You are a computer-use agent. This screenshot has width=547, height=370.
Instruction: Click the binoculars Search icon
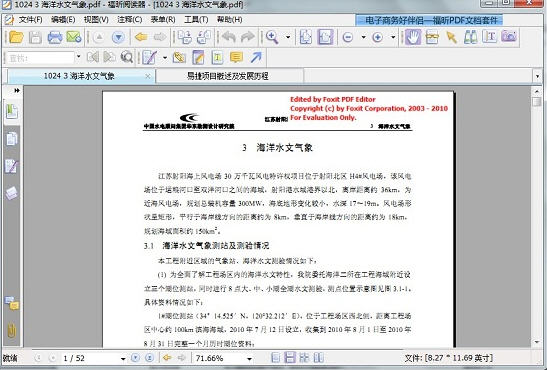click(x=471, y=37)
